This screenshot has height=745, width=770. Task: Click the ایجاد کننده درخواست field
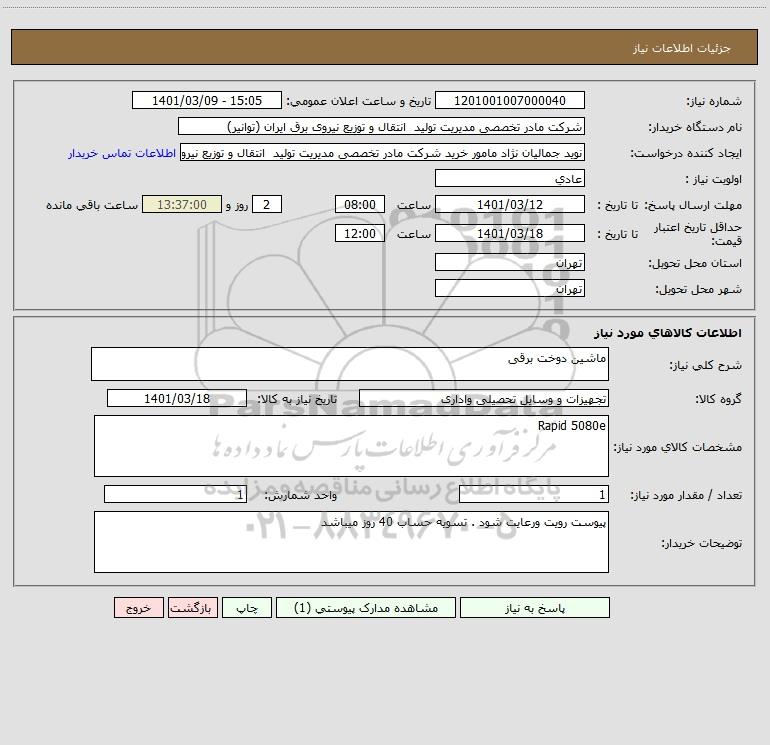click(383, 152)
